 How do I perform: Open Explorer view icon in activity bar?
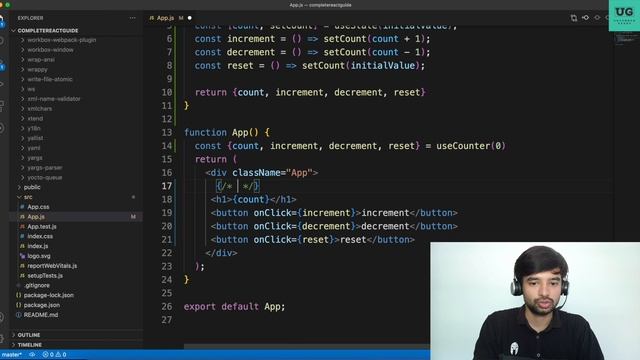click(x=2, y=20)
